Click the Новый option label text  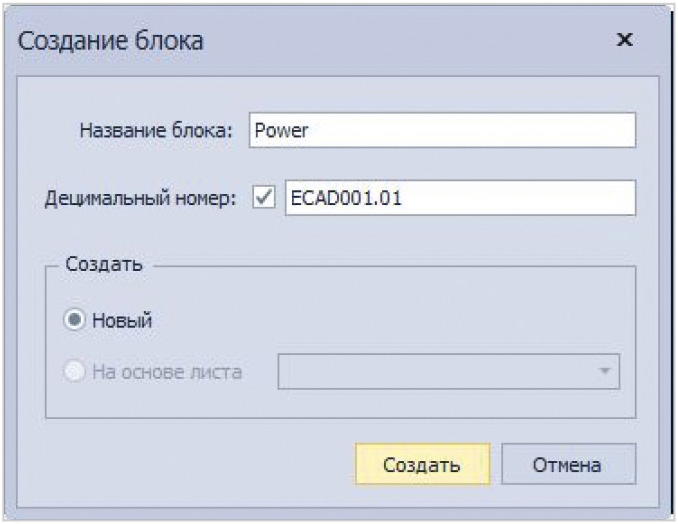coord(122,321)
